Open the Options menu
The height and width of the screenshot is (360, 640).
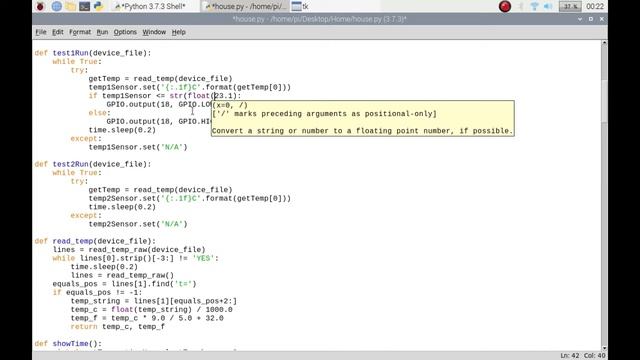pos(125,32)
